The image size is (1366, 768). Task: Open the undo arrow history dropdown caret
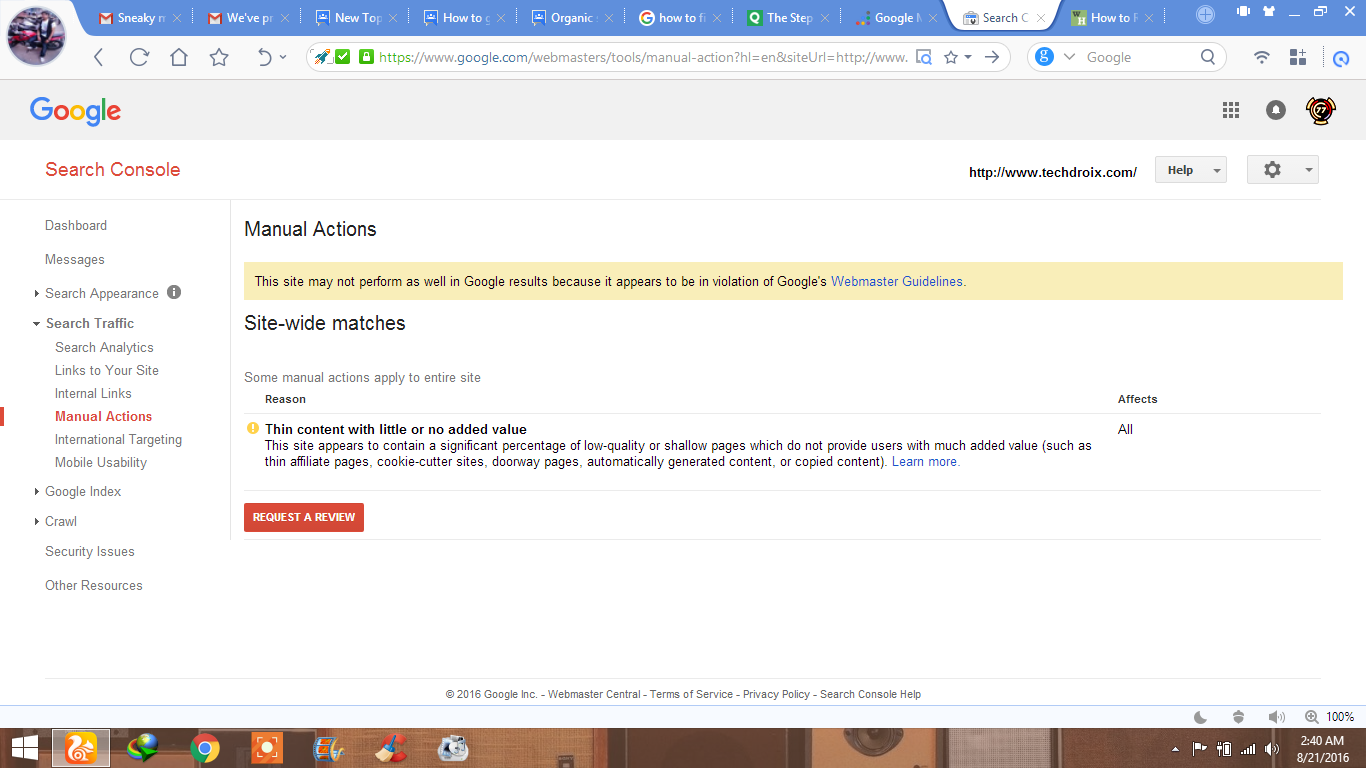coord(283,57)
